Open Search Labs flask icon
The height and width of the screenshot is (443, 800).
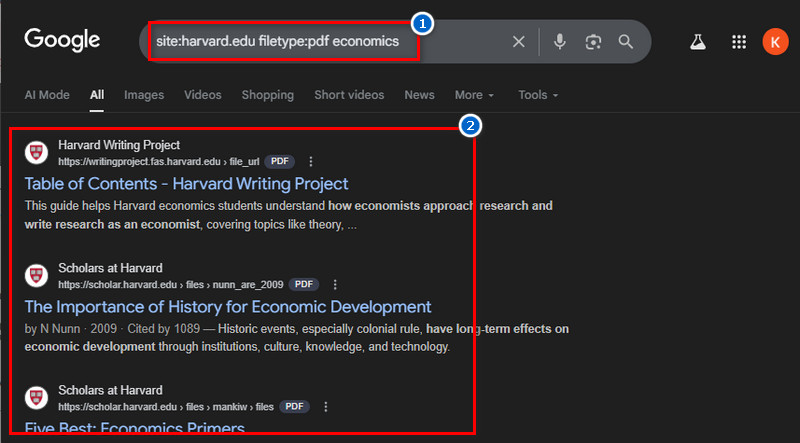pyautogui.click(x=698, y=42)
